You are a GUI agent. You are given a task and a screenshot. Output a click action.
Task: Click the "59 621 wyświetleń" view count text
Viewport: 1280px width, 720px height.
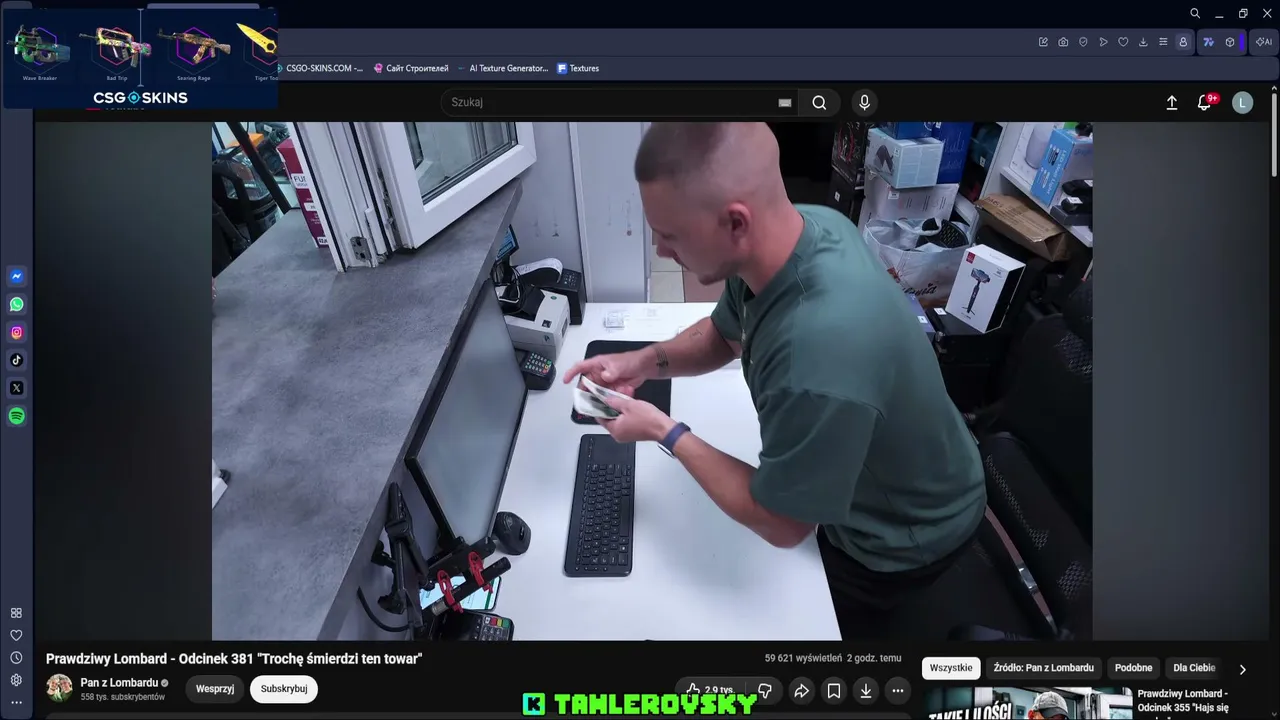tap(803, 658)
